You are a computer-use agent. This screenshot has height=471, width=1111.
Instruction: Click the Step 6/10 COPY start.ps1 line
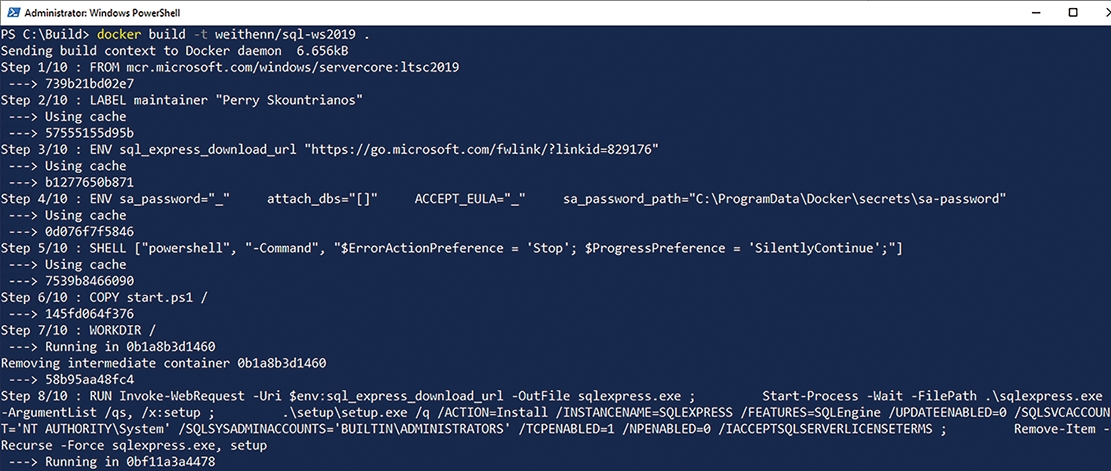[x=104, y=297]
